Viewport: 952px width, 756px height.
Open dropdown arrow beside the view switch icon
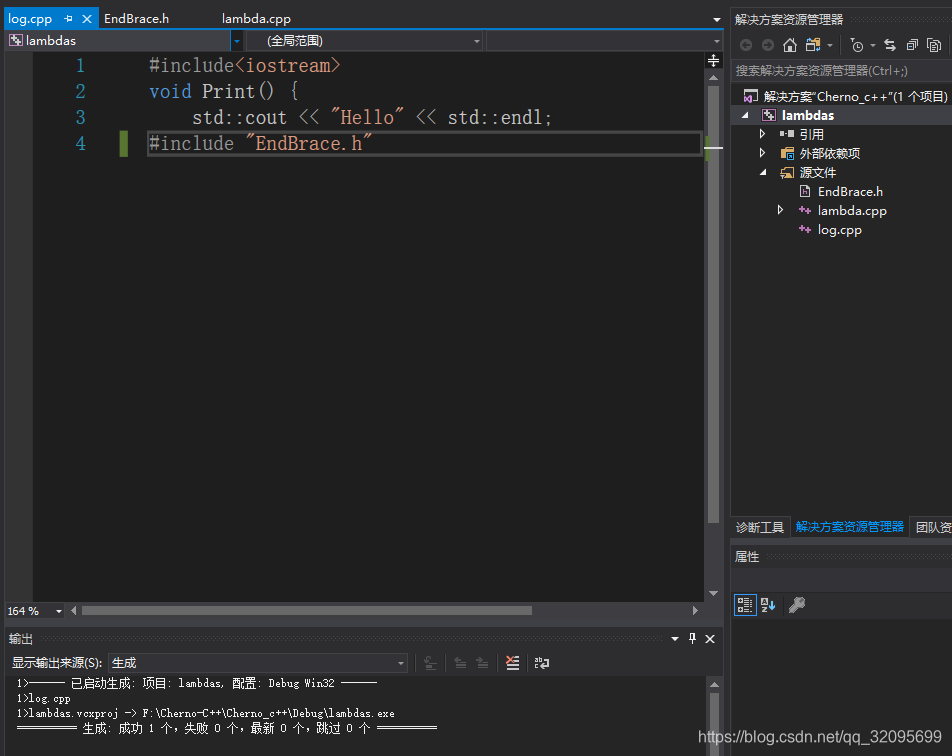click(x=830, y=46)
